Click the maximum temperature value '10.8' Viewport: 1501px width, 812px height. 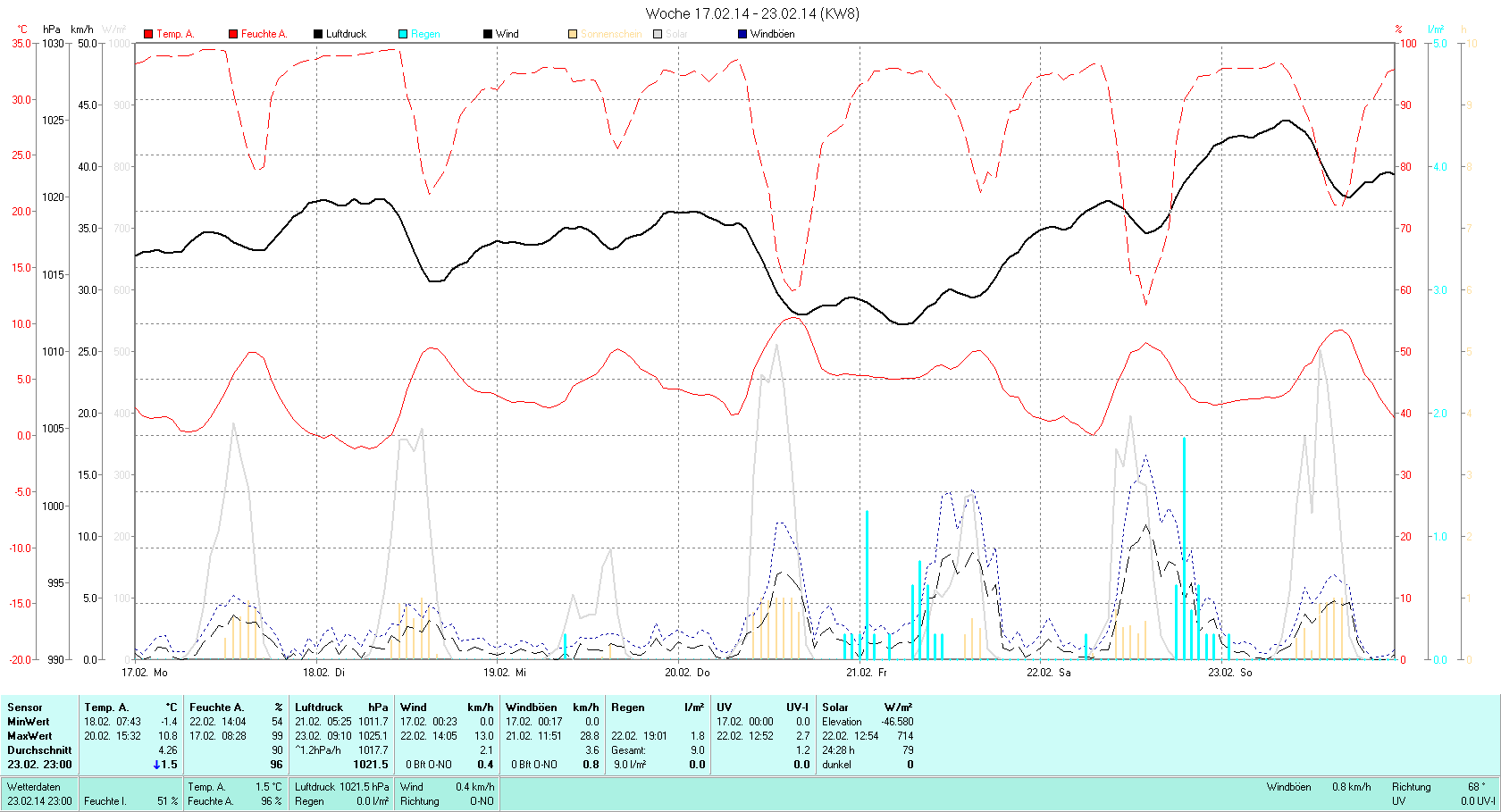pos(168,735)
